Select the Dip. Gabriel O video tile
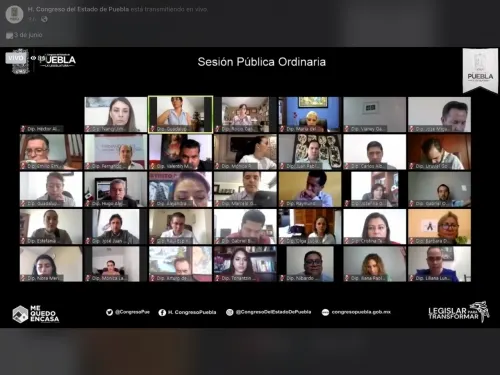500x375 pixels. click(x=439, y=189)
